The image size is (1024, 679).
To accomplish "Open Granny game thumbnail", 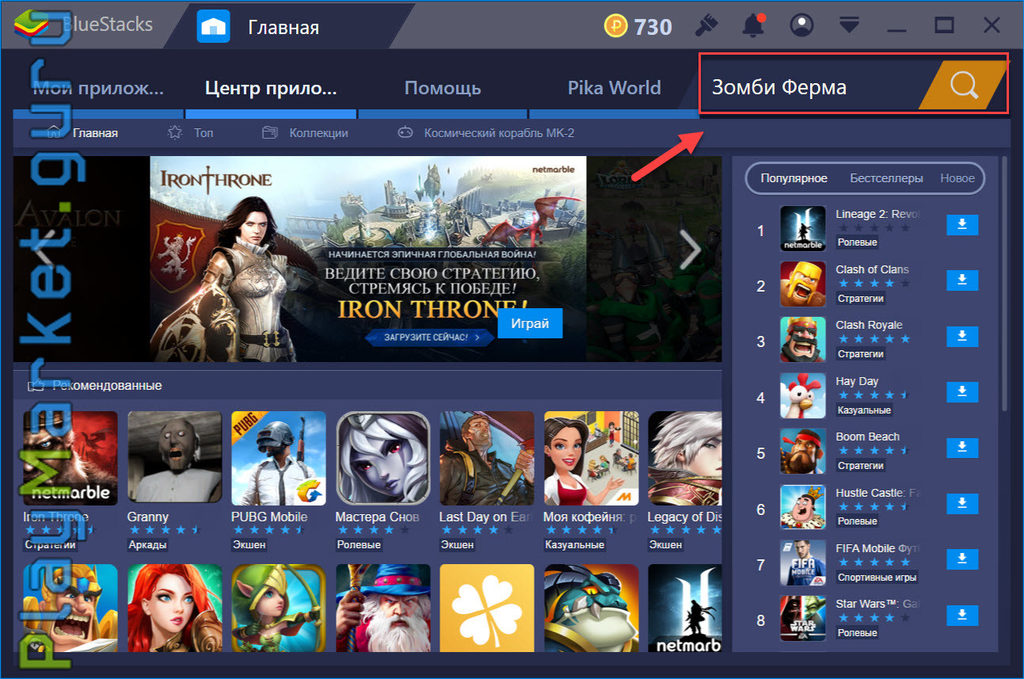I will [174, 458].
